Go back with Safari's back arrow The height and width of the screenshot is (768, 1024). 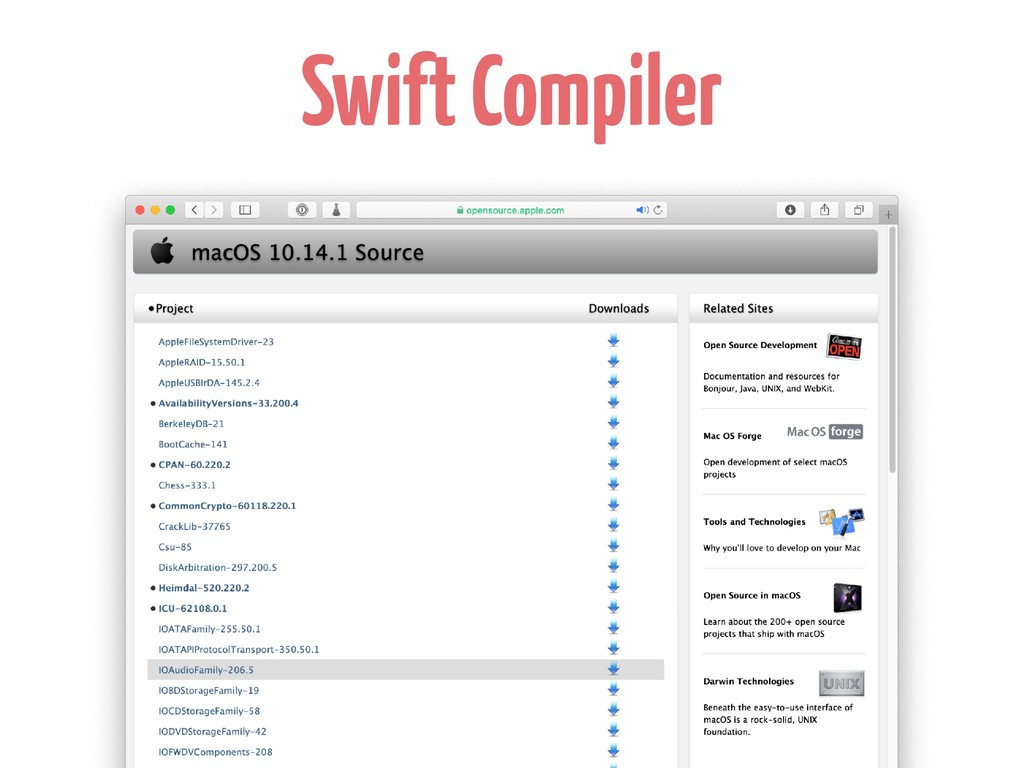tap(194, 210)
